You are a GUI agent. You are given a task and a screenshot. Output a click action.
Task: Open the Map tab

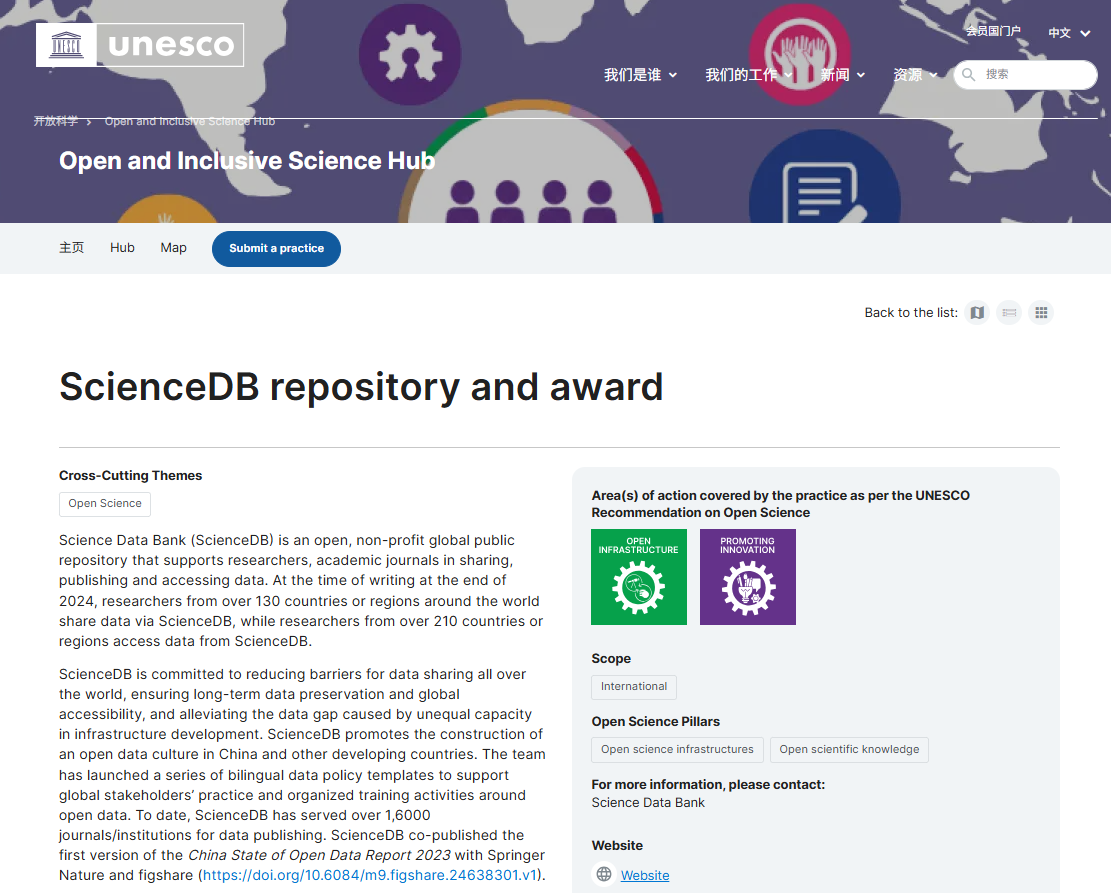(x=174, y=247)
